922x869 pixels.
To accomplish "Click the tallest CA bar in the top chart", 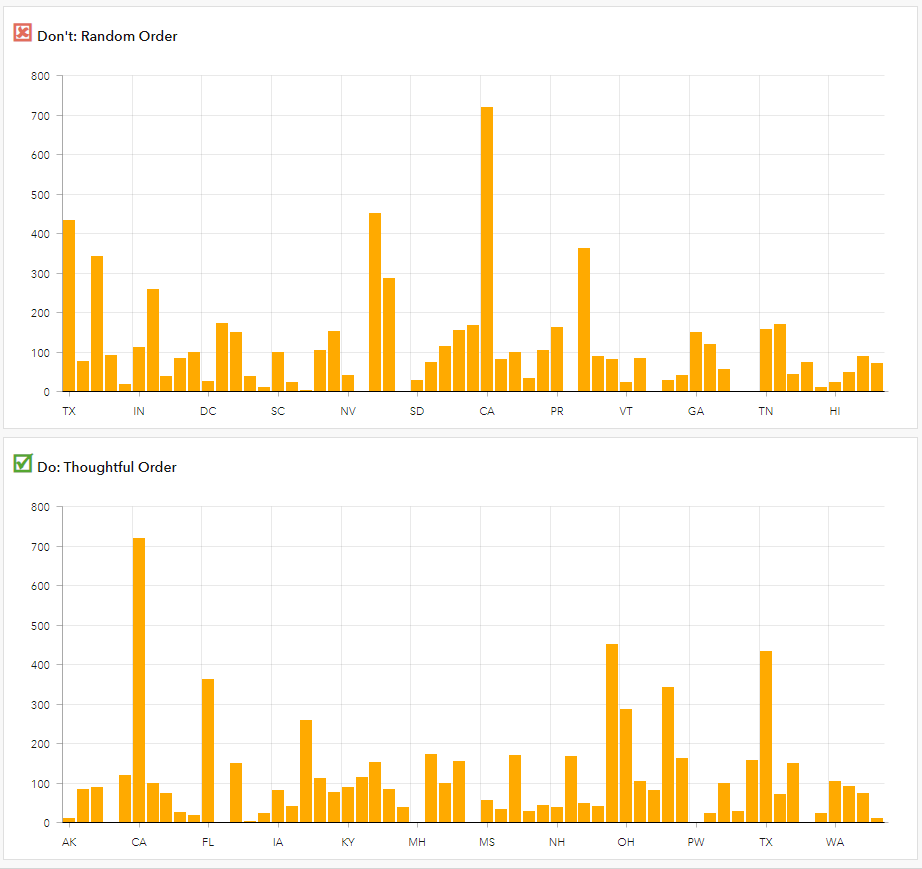I will (x=486, y=250).
